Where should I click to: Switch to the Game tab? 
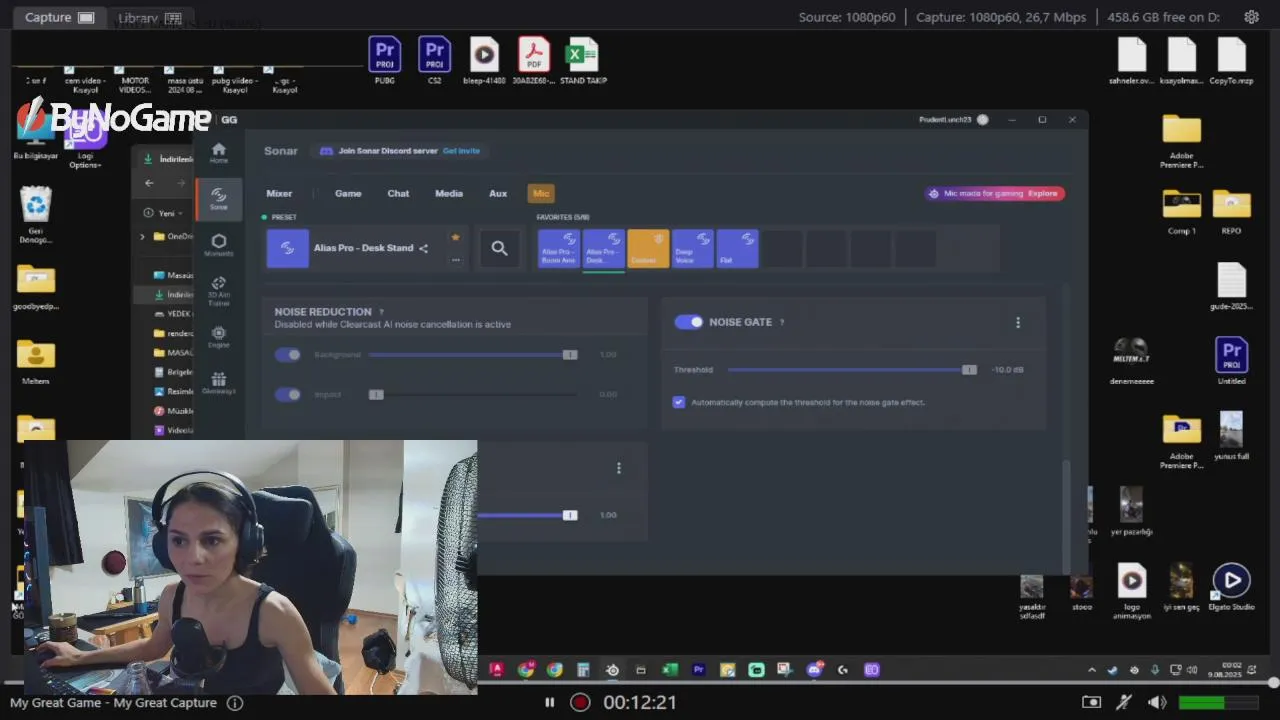tap(348, 194)
